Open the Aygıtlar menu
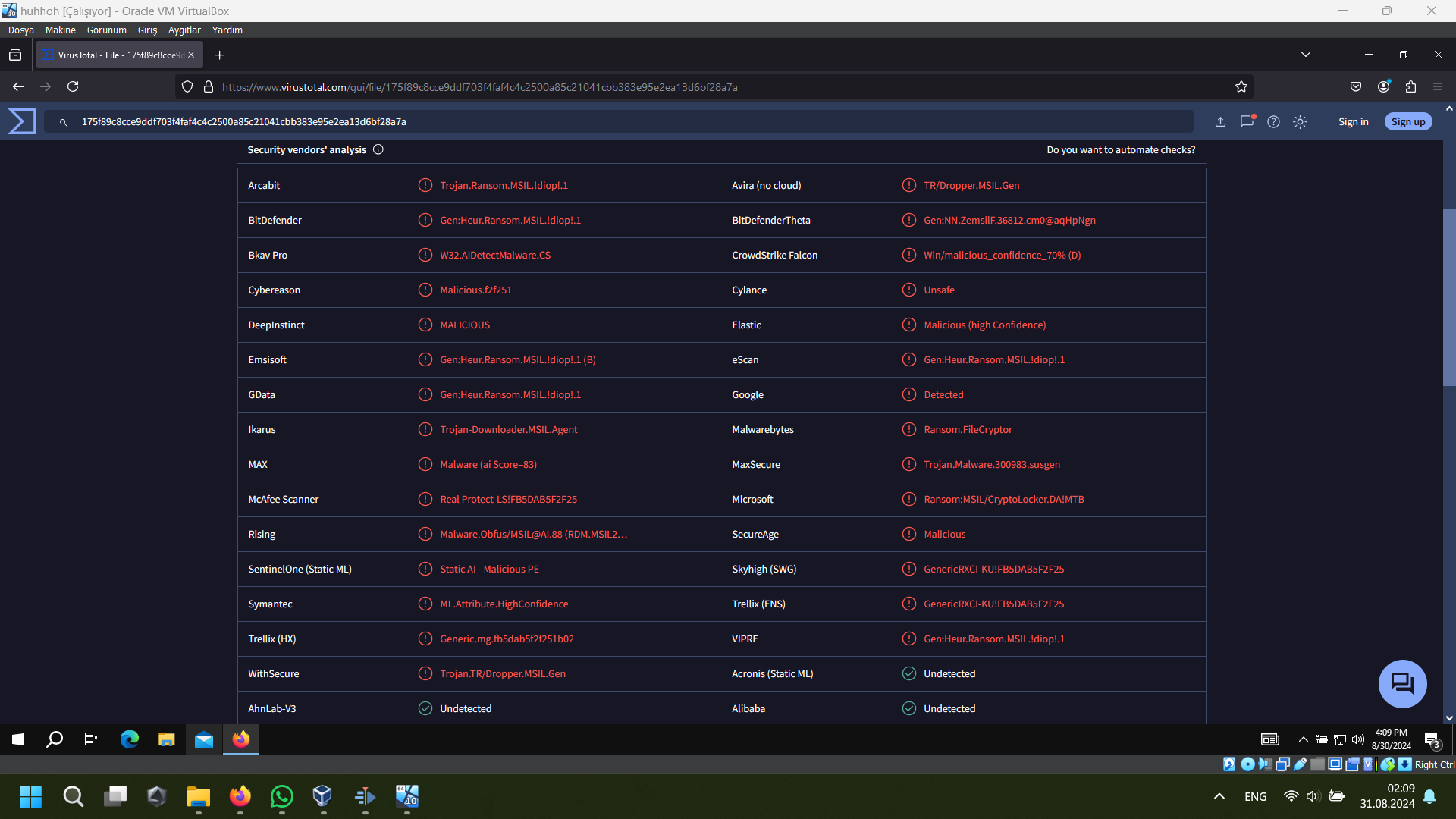The image size is (1456, 819). pos(184,30)
